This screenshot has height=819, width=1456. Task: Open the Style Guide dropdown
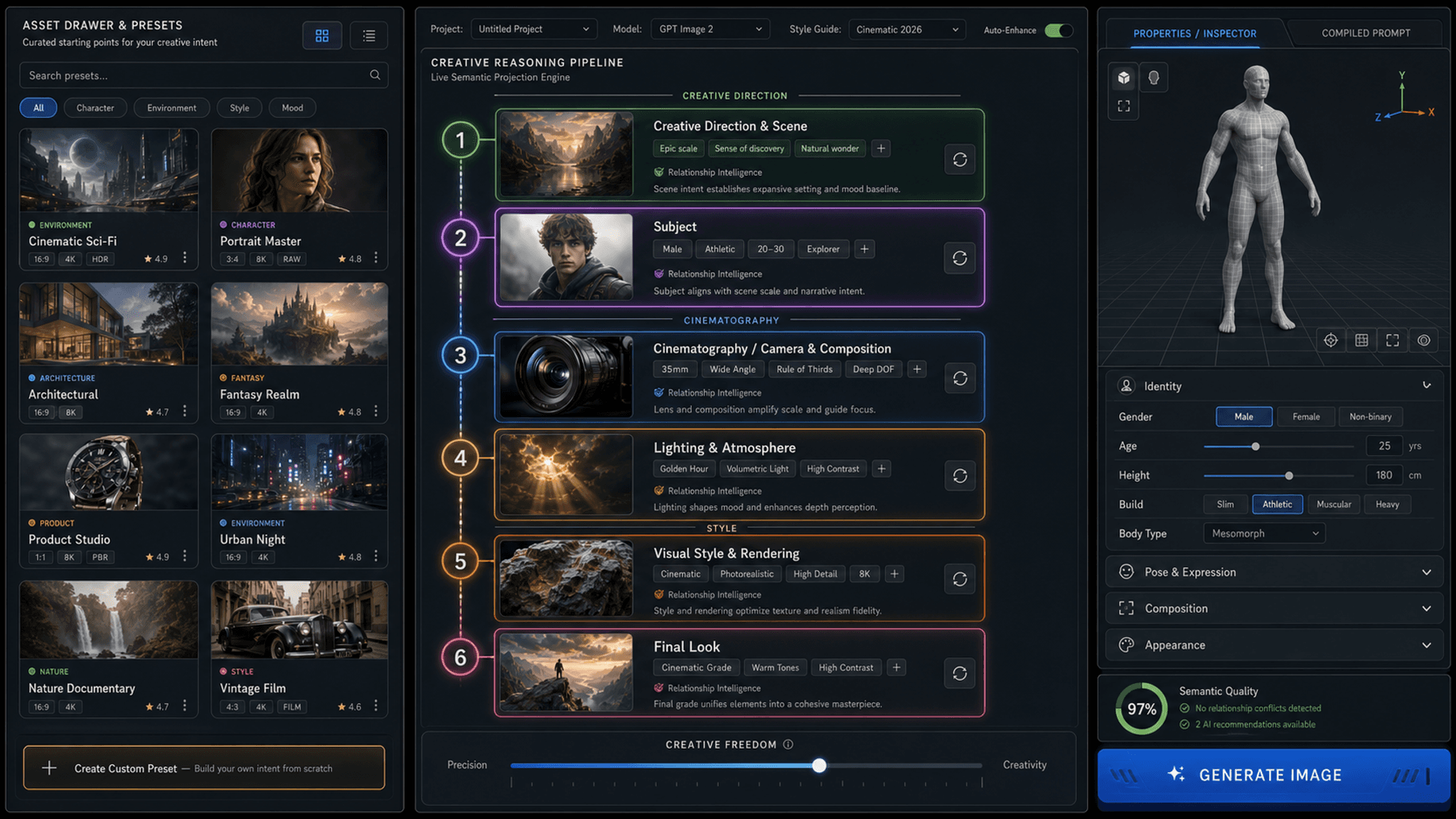pyautogui.click(x=907, y=29)
